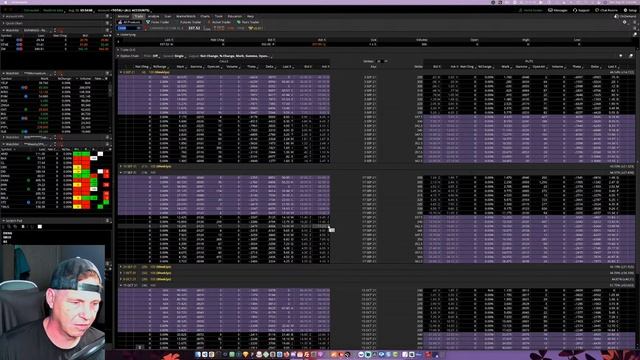Open the Monitor tab

click(x=123, y=16)
